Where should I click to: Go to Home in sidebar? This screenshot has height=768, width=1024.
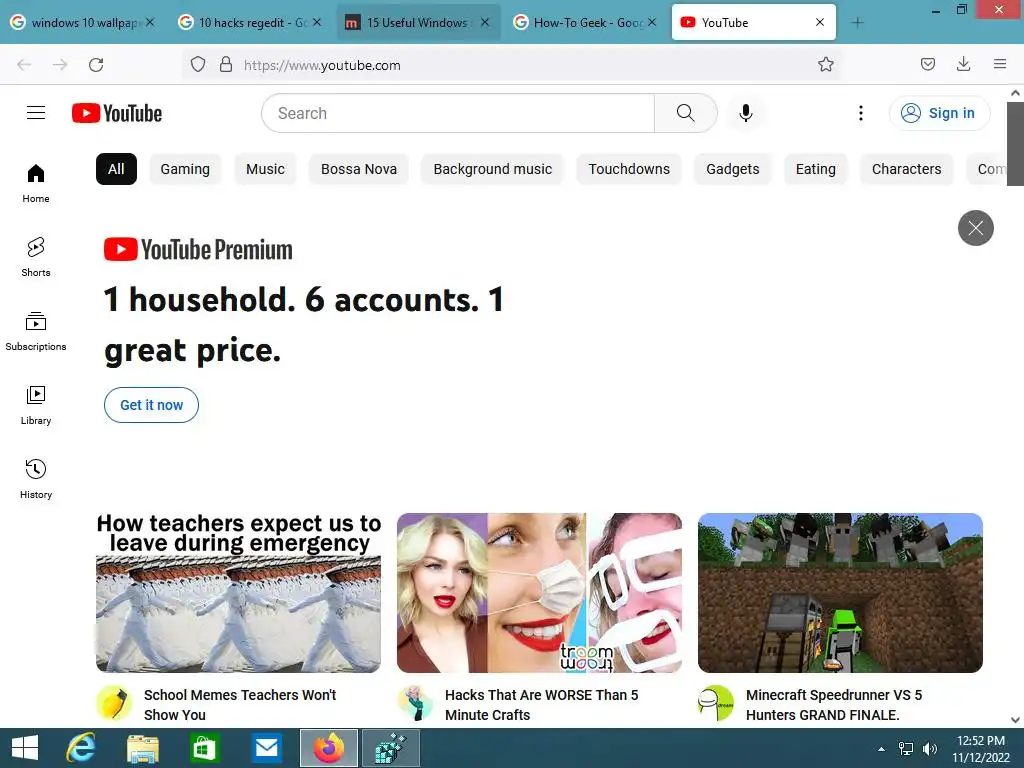click(x=36, y=184)
